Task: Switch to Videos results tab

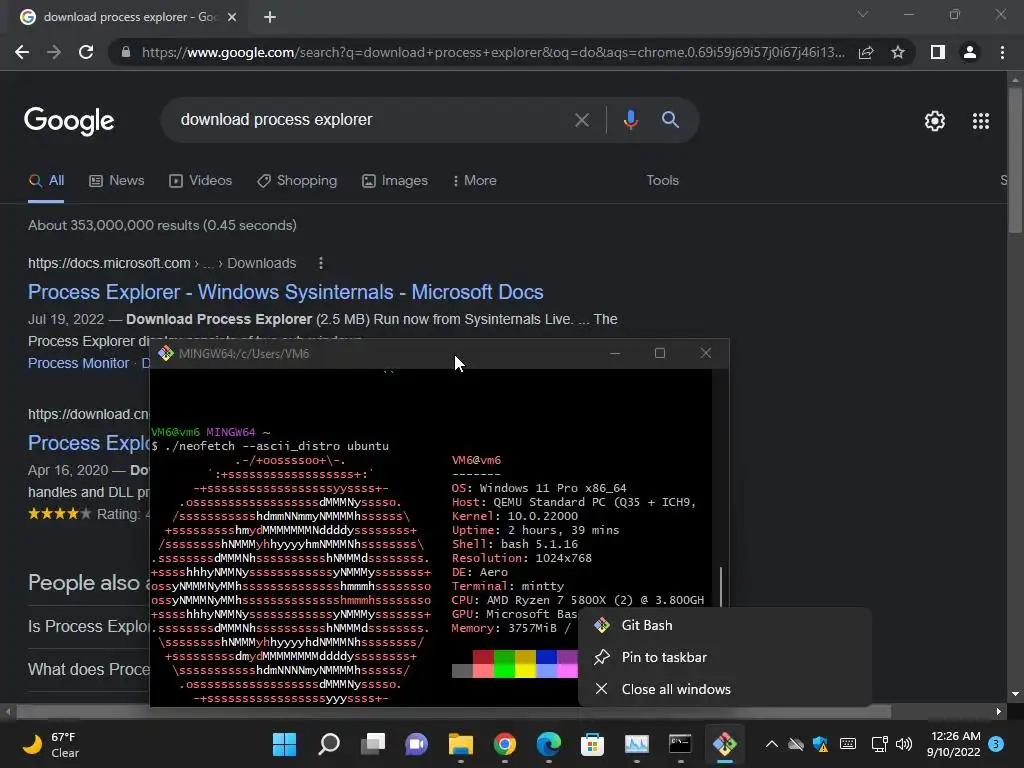Action: click(x=200, y=181)
